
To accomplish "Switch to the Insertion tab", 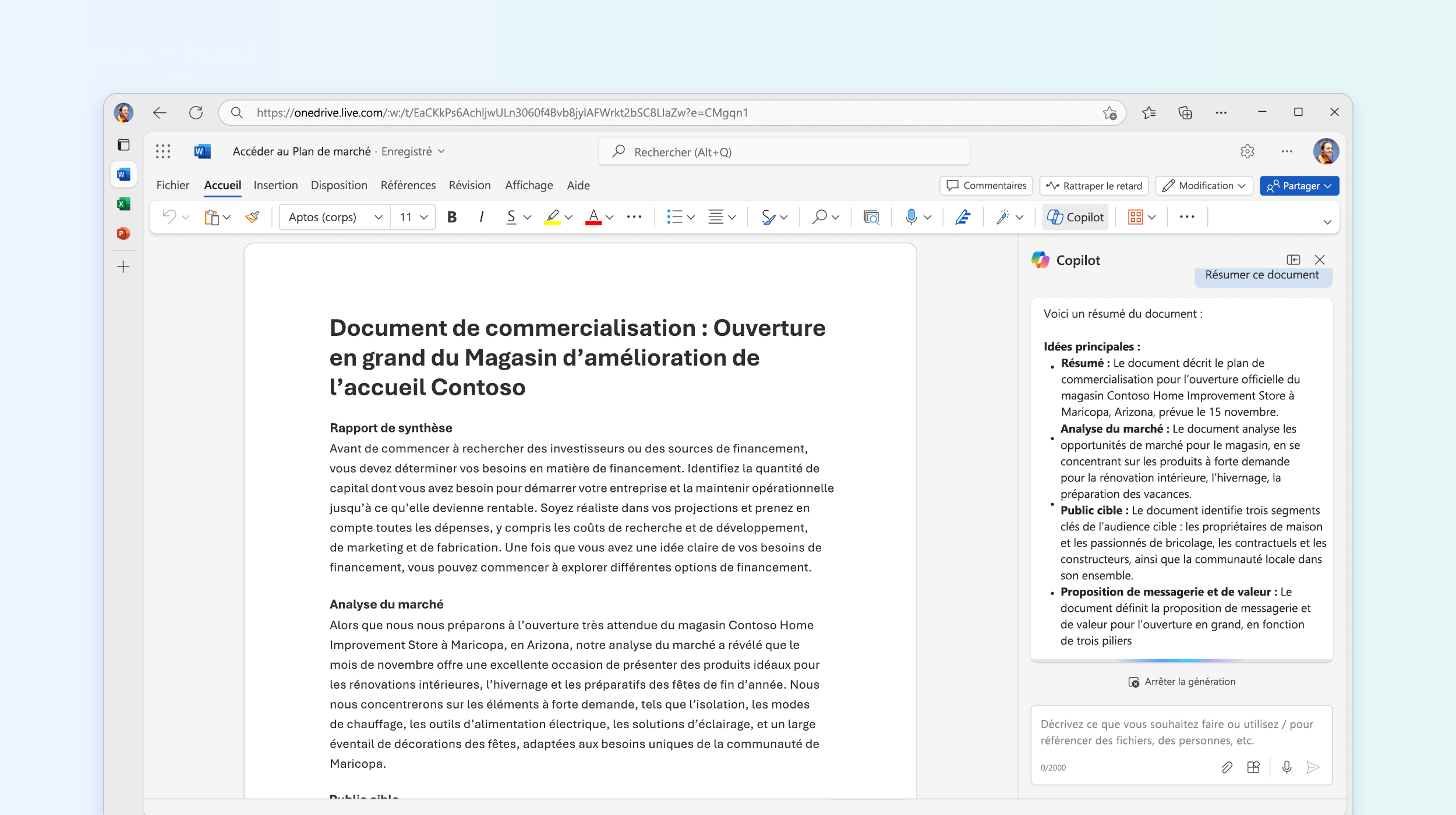I will tap(275, 185).
